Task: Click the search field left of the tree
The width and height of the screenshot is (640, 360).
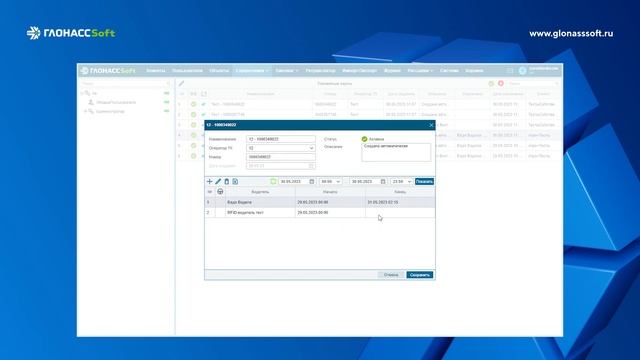Action: [x=125, y=83]
